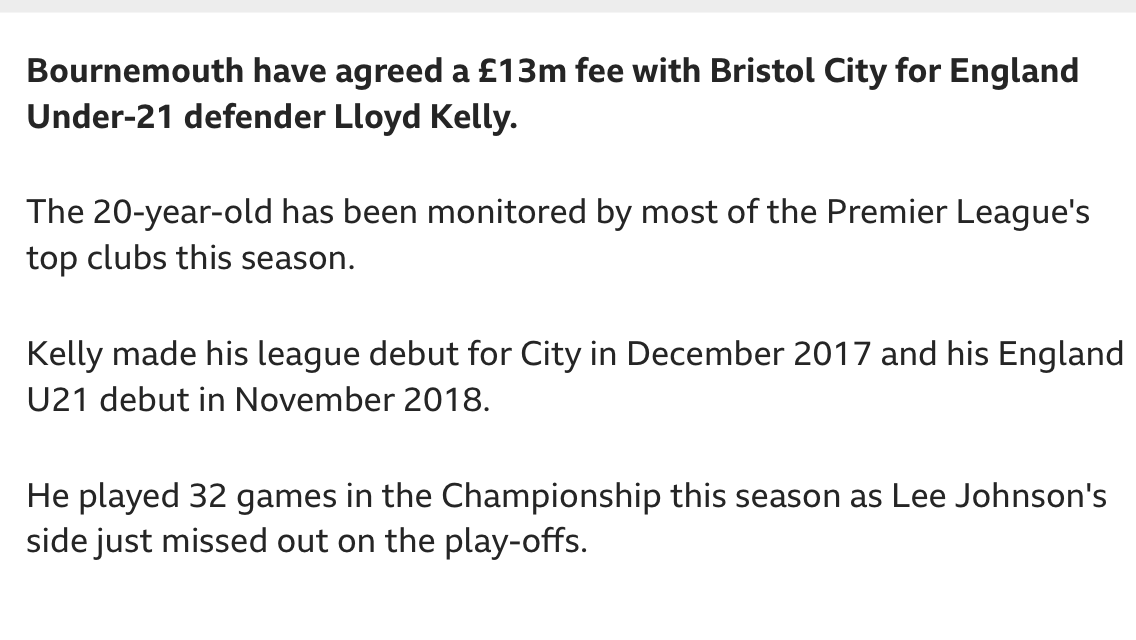Click 'December 2017' in the third paragraph

748,354
